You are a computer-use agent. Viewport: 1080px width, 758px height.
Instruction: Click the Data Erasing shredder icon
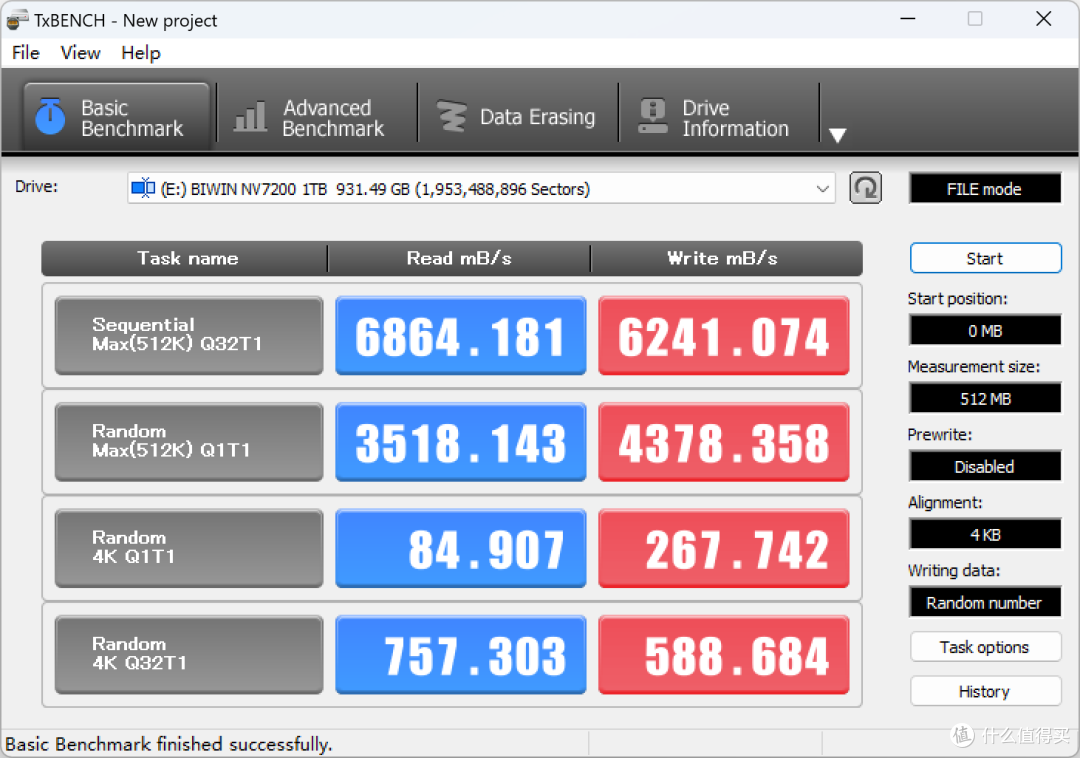(x=452, y=116)
